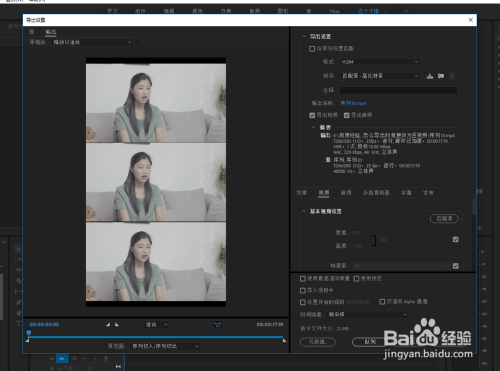Click the save preset icon
The image size is (500, 371).
(430, 76)
